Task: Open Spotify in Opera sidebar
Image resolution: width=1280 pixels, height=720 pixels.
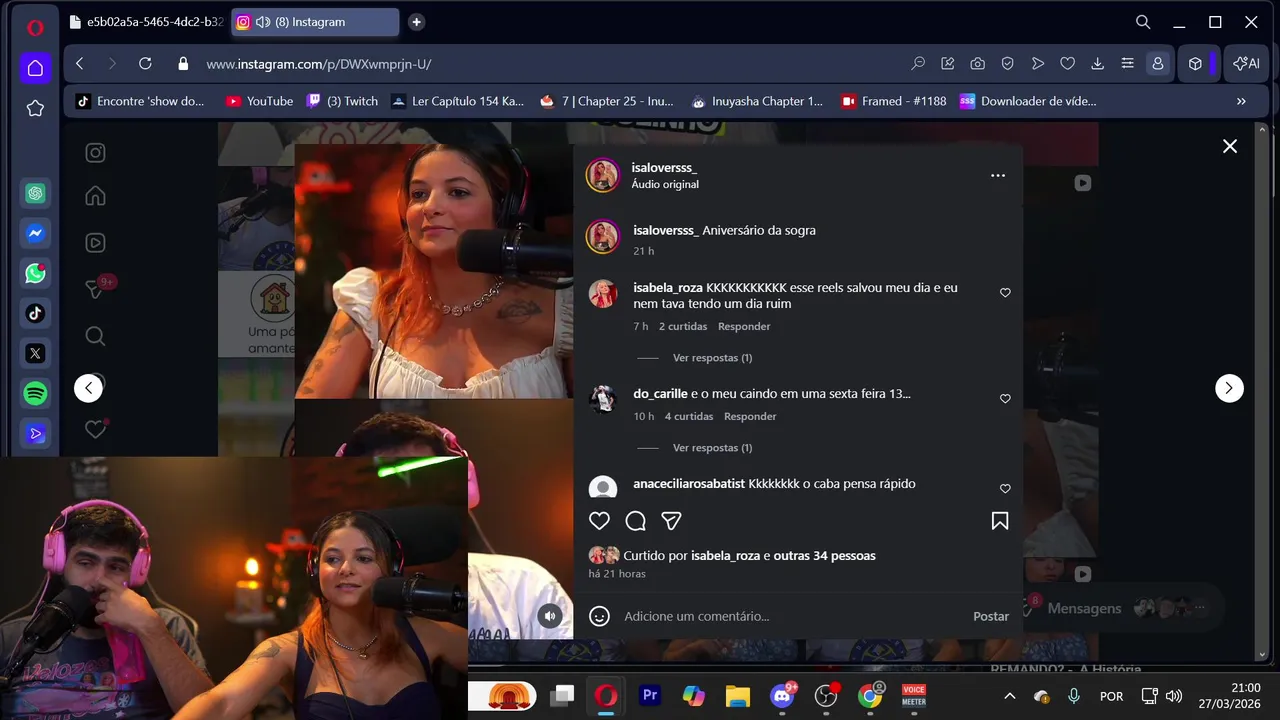Action: coord(35,394)
